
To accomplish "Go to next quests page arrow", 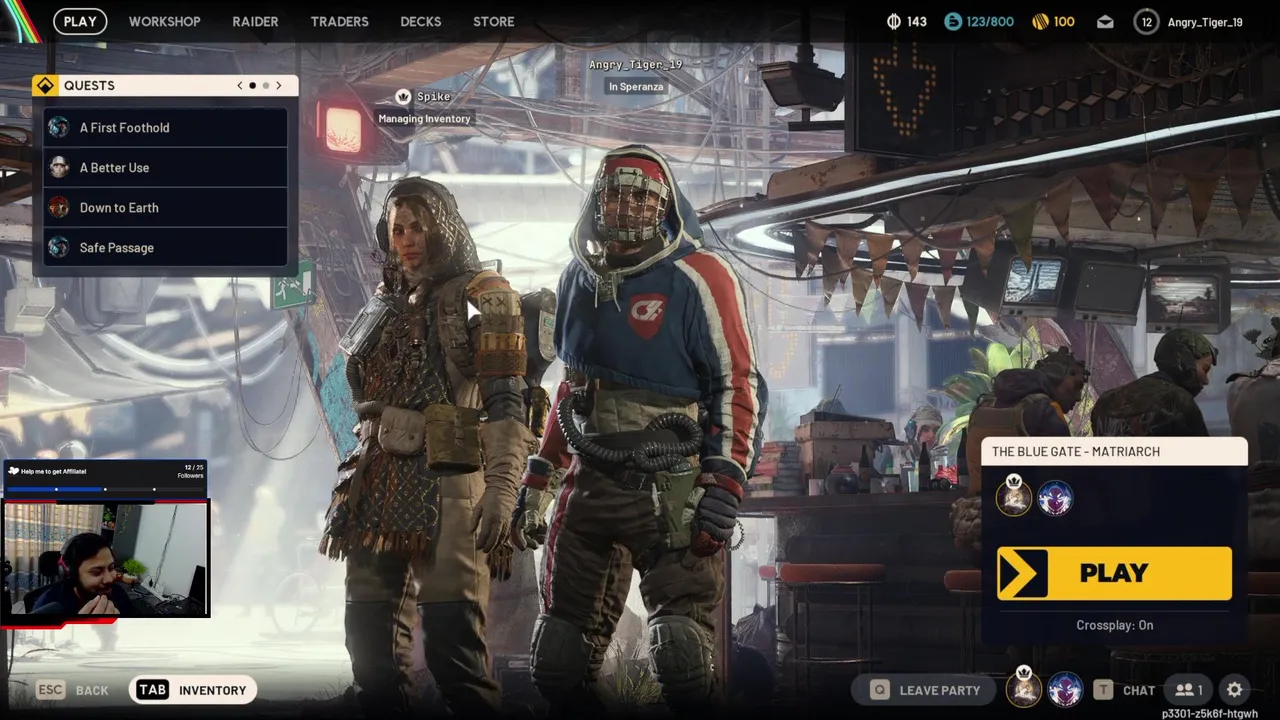I will (279, 86).
